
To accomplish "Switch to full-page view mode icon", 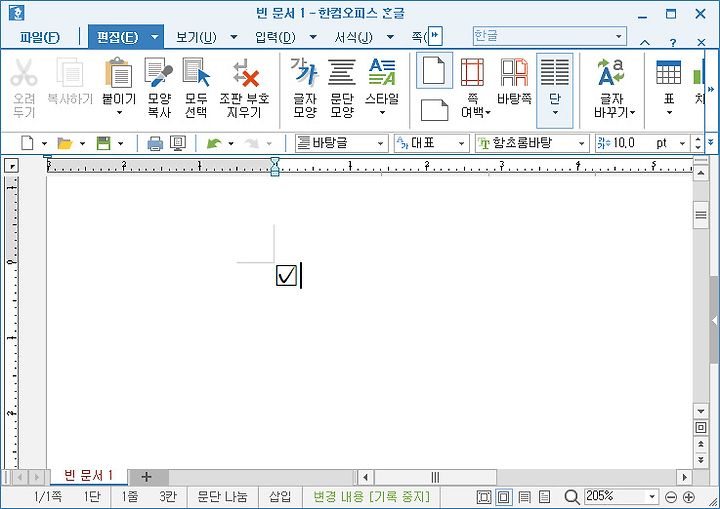I will pyautogui.click(x=484, y=497).
